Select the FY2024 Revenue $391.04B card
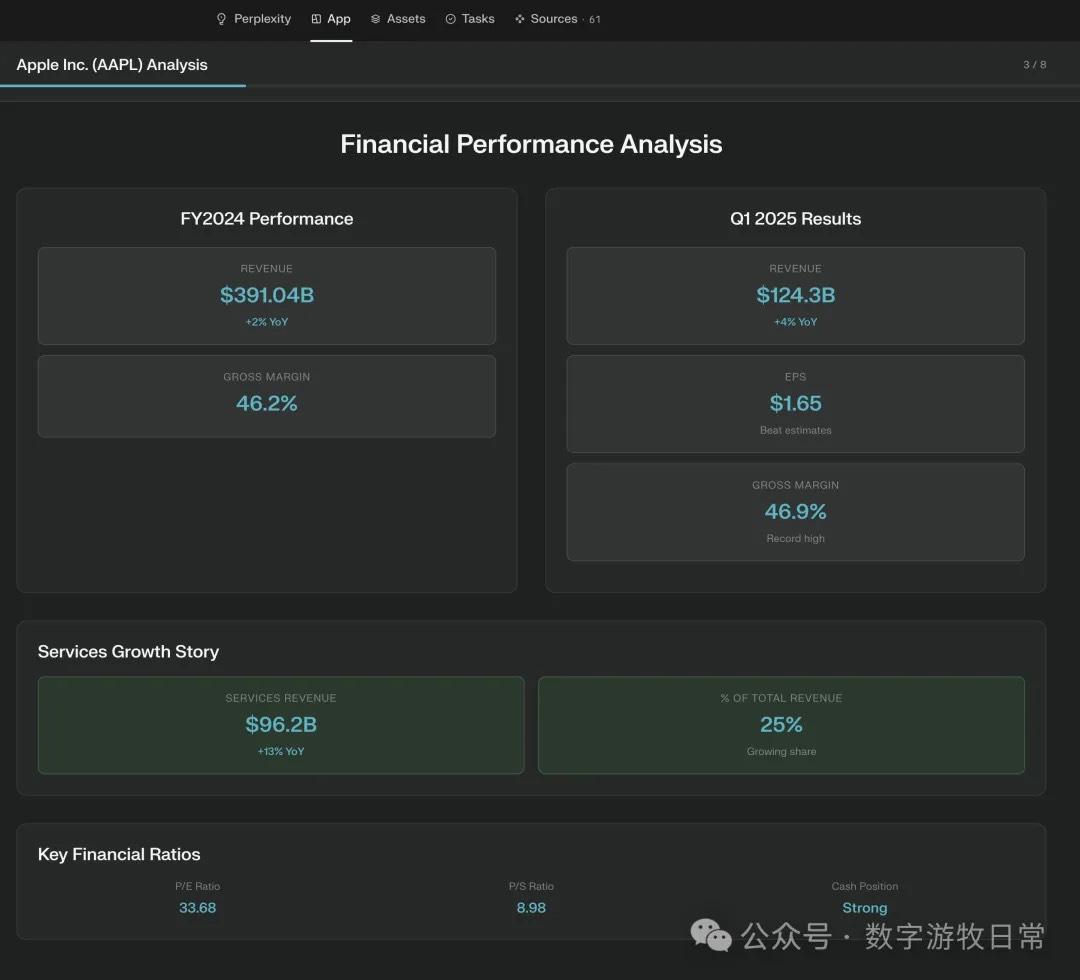The height and width of the screenshot is (980, 1080). [267, 296]
